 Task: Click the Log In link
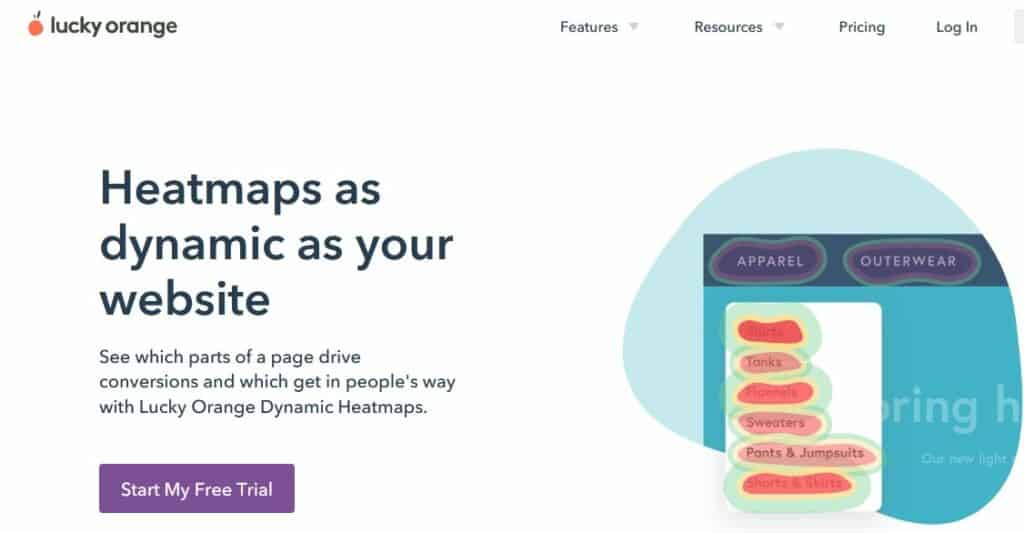coord(957,27)
